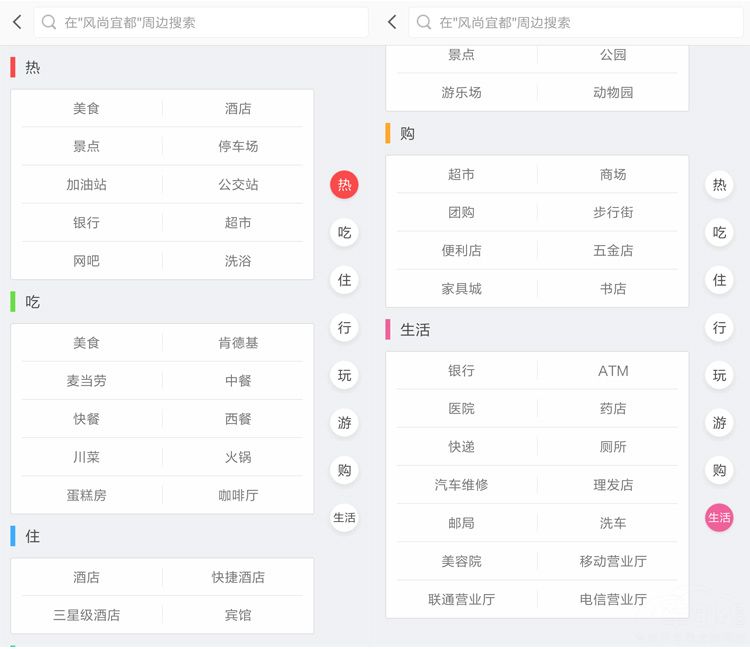This screenshot has height=649, width=750.
Task: Click the magnifier icon in the left search bar
Action: (x=49, y=22)
